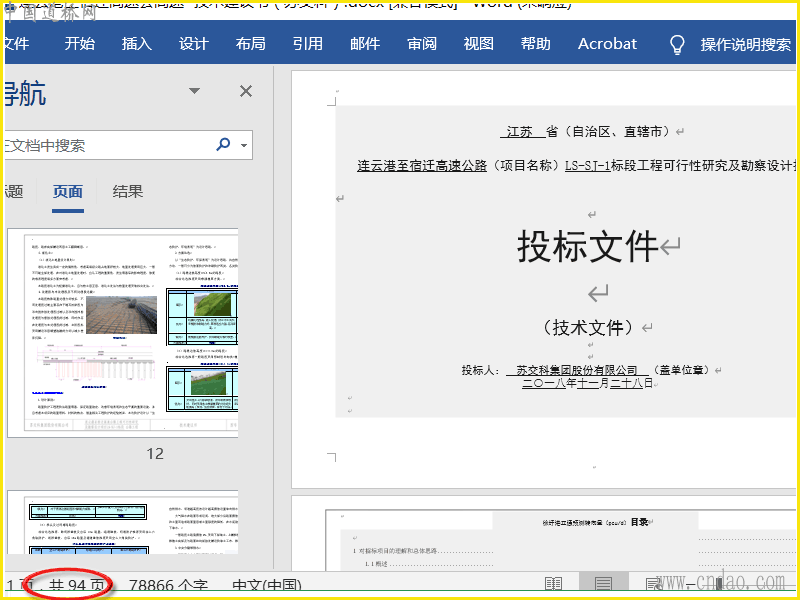Click the date 二〇一八年十一月二十八日
Image resolution: width=800 pixels, height=600 pixels.
coord(587,383)
